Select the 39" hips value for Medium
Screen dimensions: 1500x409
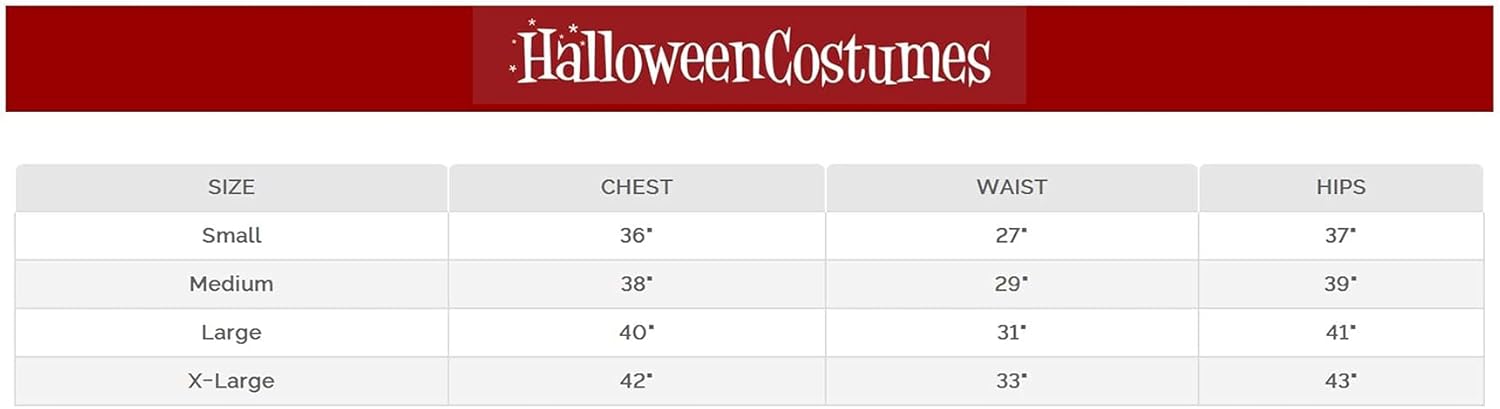coord(1340,284)
